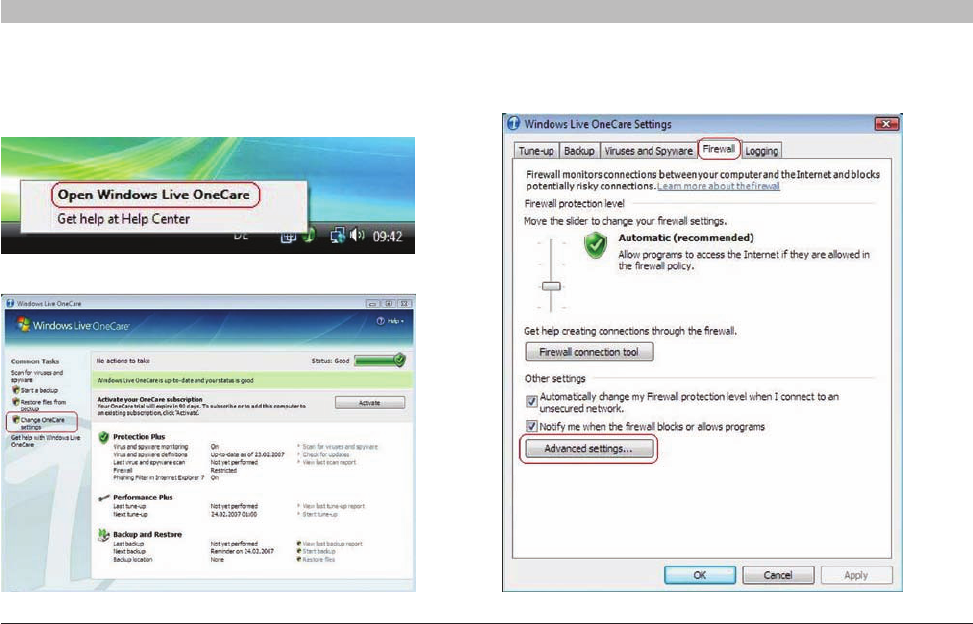Open the Help dropdown in OneCare window

click(390, 321)
